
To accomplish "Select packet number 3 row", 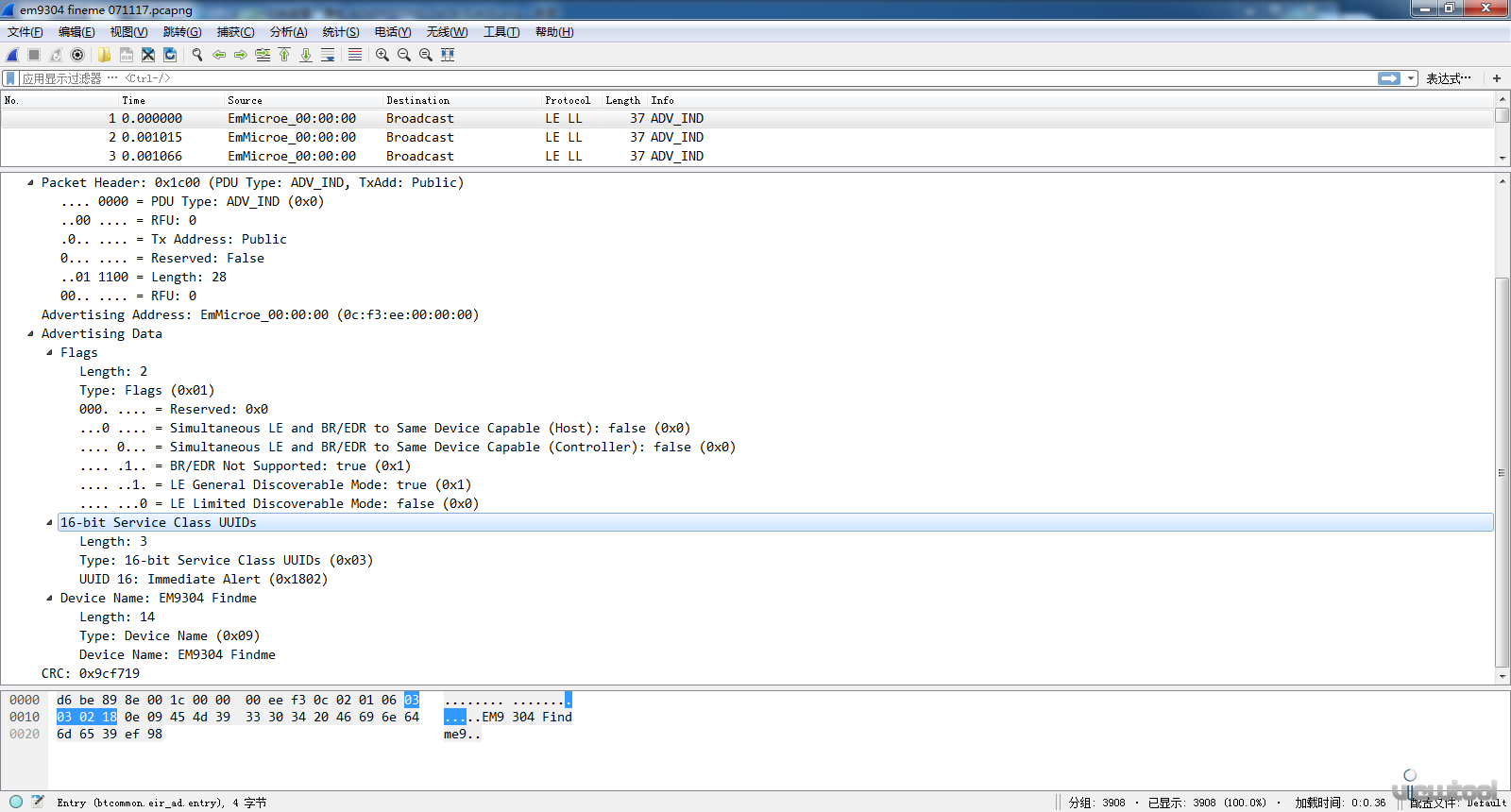I will click(747, 156).
